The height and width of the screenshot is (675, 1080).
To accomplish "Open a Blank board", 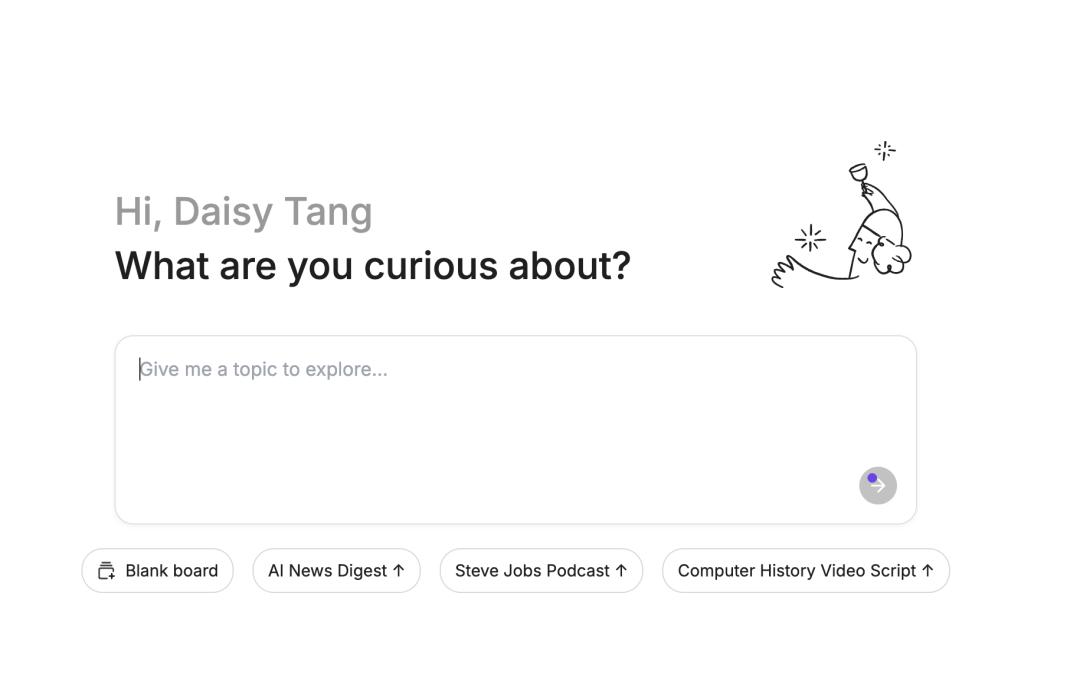I will 158,571.
